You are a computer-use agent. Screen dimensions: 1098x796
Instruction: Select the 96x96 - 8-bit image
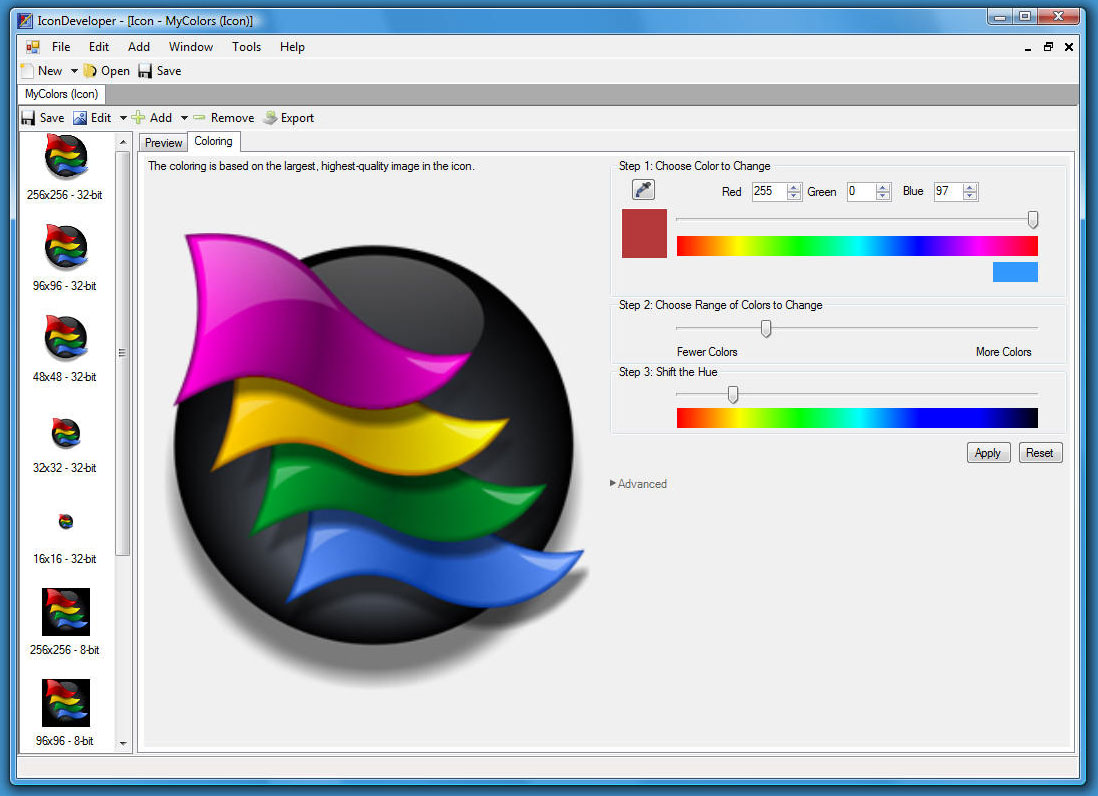tap(64, 713)
